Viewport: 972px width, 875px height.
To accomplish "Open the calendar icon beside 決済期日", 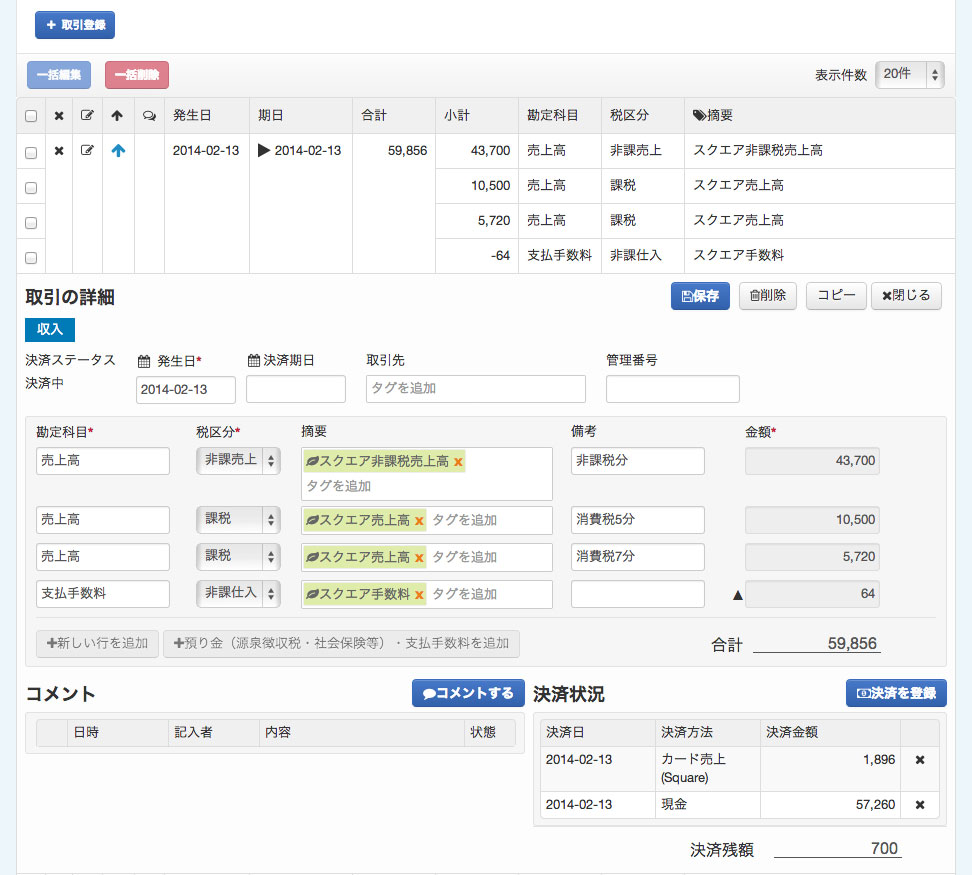I will [255, 363].
